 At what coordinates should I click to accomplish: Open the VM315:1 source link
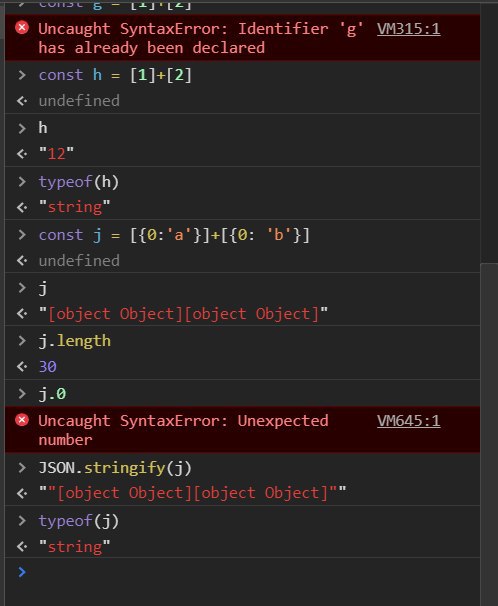pyautogui.click(x=408, y=29)
